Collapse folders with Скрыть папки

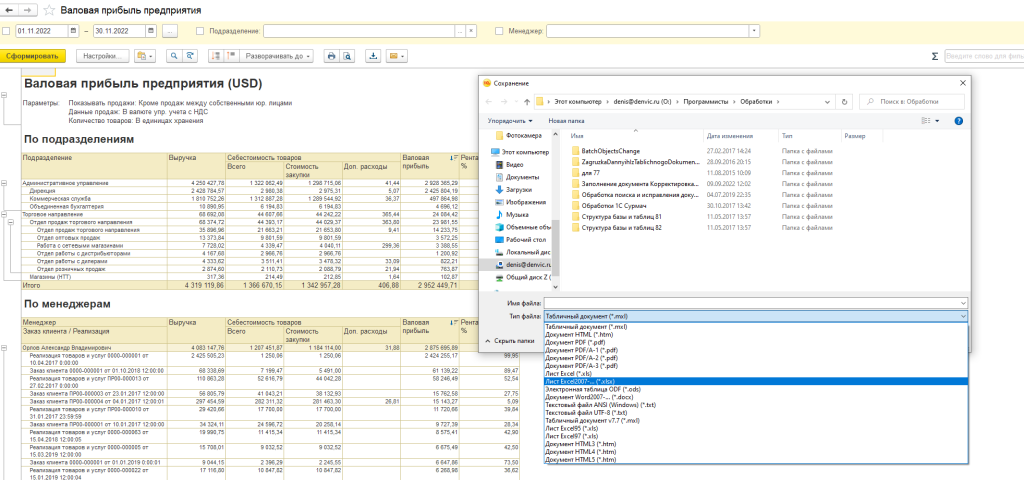click(513, 341)
